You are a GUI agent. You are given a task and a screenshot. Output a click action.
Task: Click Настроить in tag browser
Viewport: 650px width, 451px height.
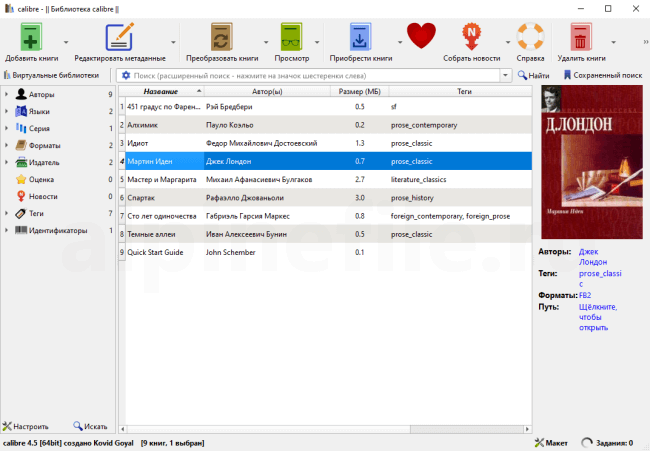click(25, 426)
